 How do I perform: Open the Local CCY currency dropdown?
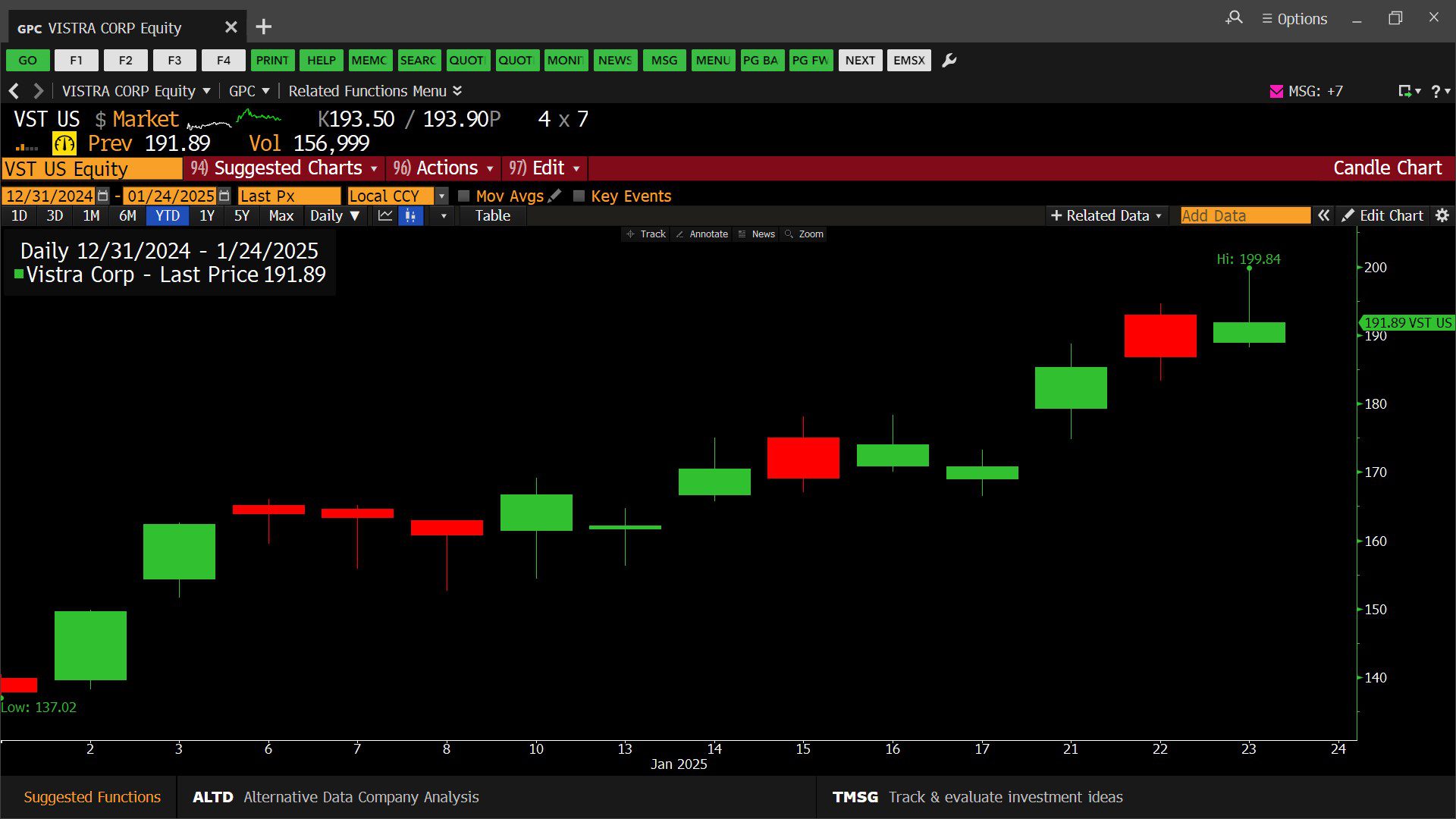442,196
